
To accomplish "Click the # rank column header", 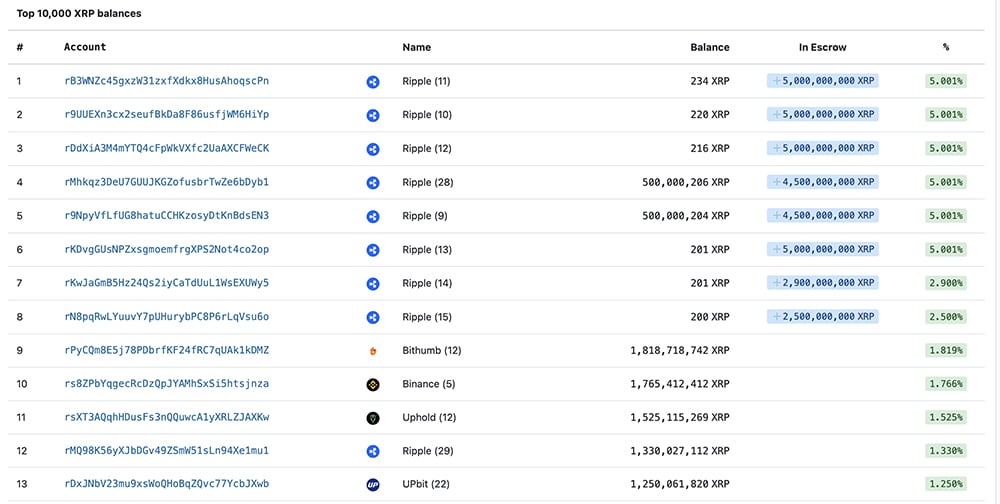I will [20, 47].
